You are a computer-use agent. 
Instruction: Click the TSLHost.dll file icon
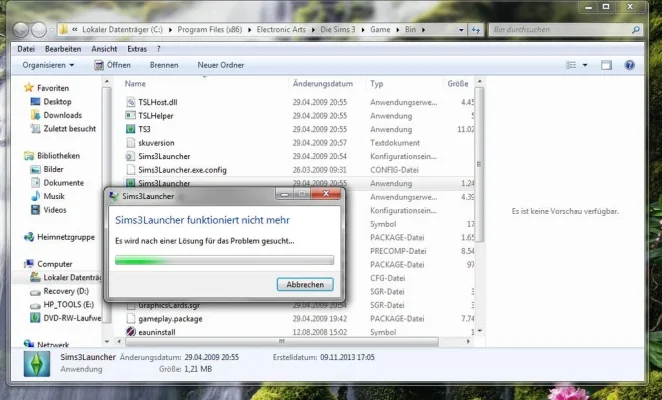click(131, 102)
